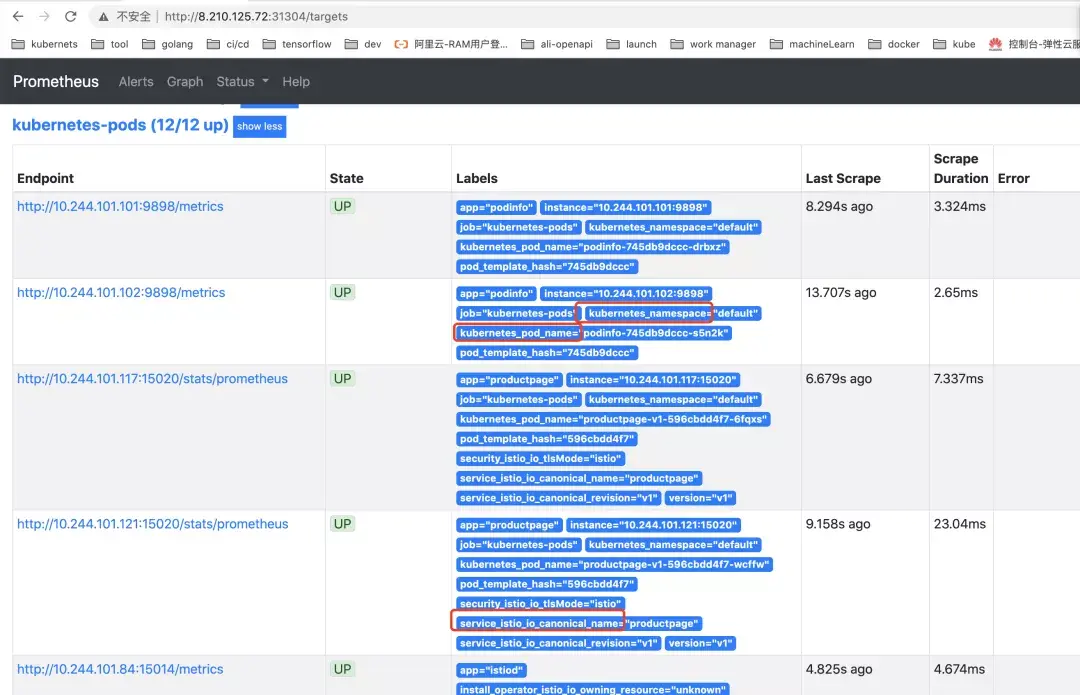Click label kubernetes_pod_name="podinfo-745db9dccc-s5n2k"
1080x695 pixels.
593,333
